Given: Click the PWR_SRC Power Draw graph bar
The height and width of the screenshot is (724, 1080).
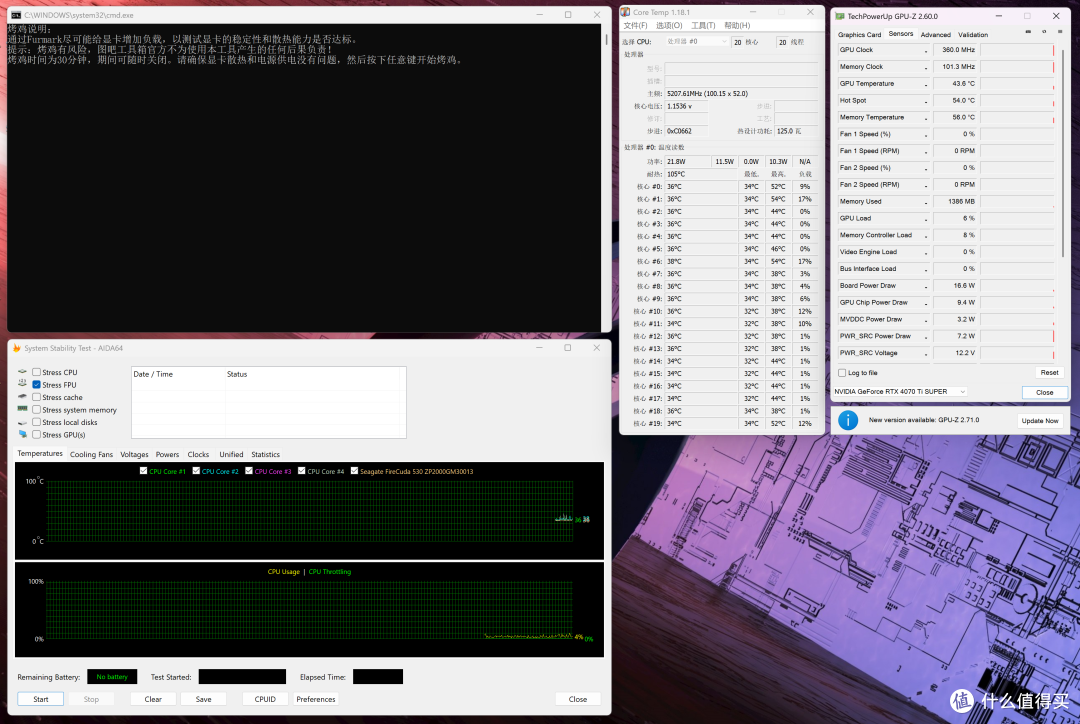Looking at the screenshot, I should click(1017, 337).
